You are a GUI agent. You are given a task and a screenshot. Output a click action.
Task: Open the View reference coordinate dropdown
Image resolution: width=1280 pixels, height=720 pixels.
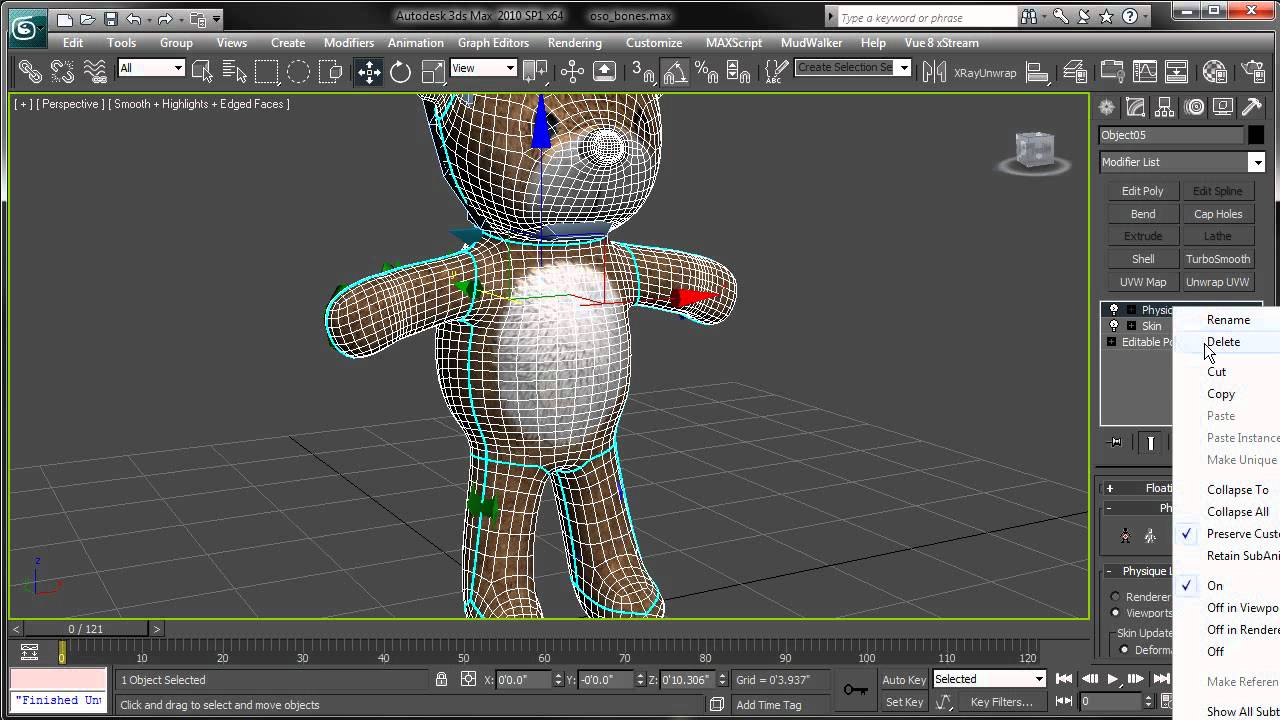tap(483, 68)
